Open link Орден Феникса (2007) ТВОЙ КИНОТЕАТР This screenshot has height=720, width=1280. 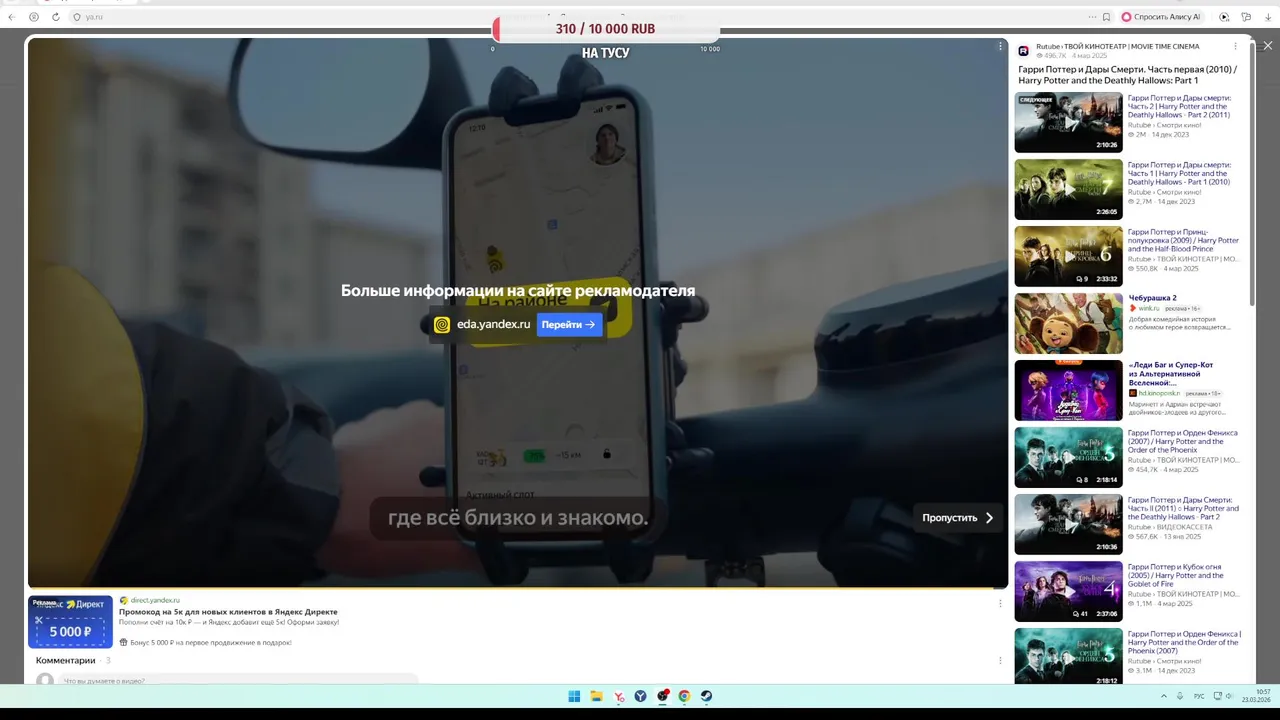click(1183, 442)
